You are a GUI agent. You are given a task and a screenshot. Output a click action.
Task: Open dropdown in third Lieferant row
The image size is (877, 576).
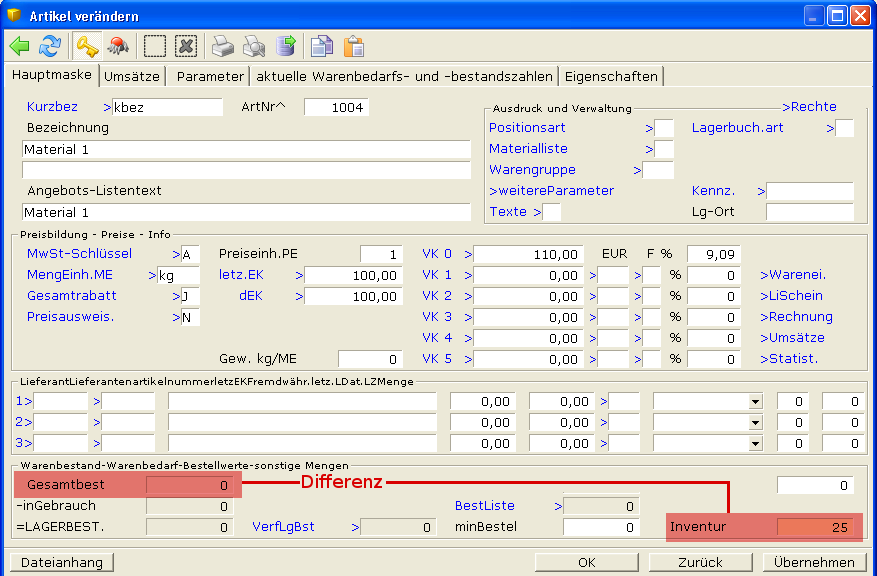(756, 443)
